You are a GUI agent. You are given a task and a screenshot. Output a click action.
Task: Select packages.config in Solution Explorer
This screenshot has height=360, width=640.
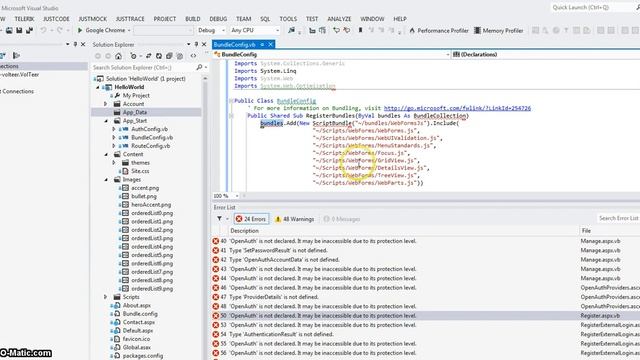[x=143, y=356]
